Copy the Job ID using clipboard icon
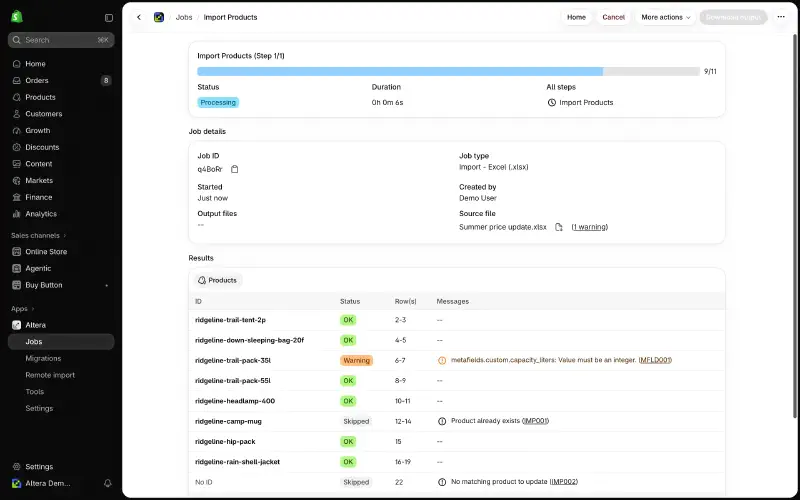This screenshot has width=800, height=500. [x=235, y=169]
